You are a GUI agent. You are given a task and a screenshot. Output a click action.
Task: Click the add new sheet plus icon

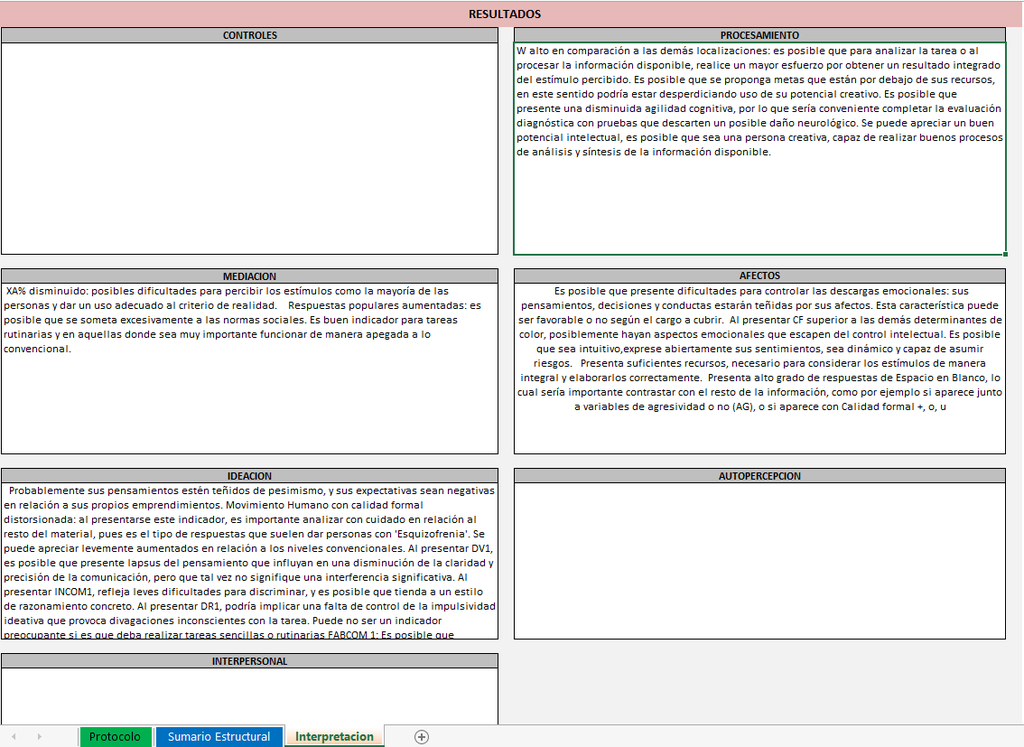point(421,736)
